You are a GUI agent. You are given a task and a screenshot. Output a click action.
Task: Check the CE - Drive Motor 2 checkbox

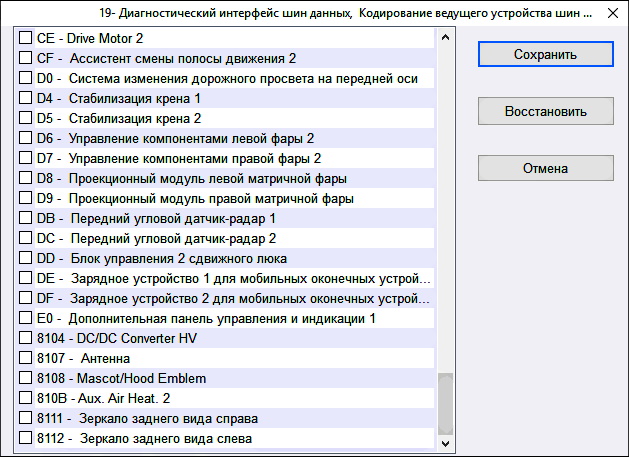26,38
